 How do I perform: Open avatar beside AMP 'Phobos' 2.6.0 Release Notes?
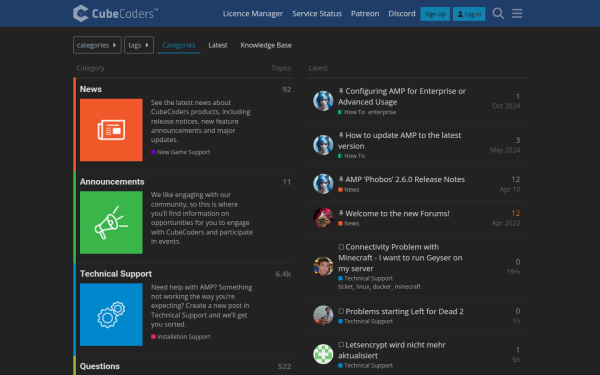[323, 184]
